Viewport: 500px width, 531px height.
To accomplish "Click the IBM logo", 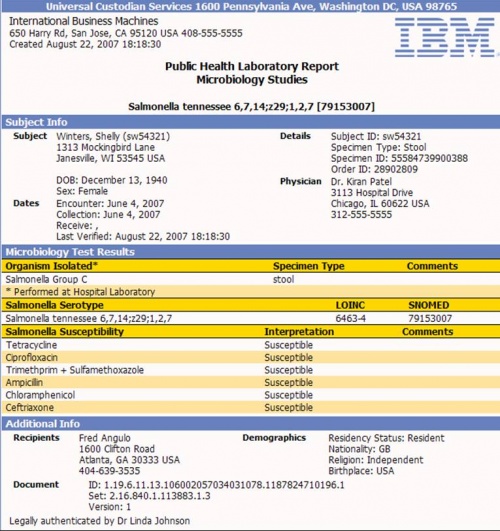I will [445, 37].
